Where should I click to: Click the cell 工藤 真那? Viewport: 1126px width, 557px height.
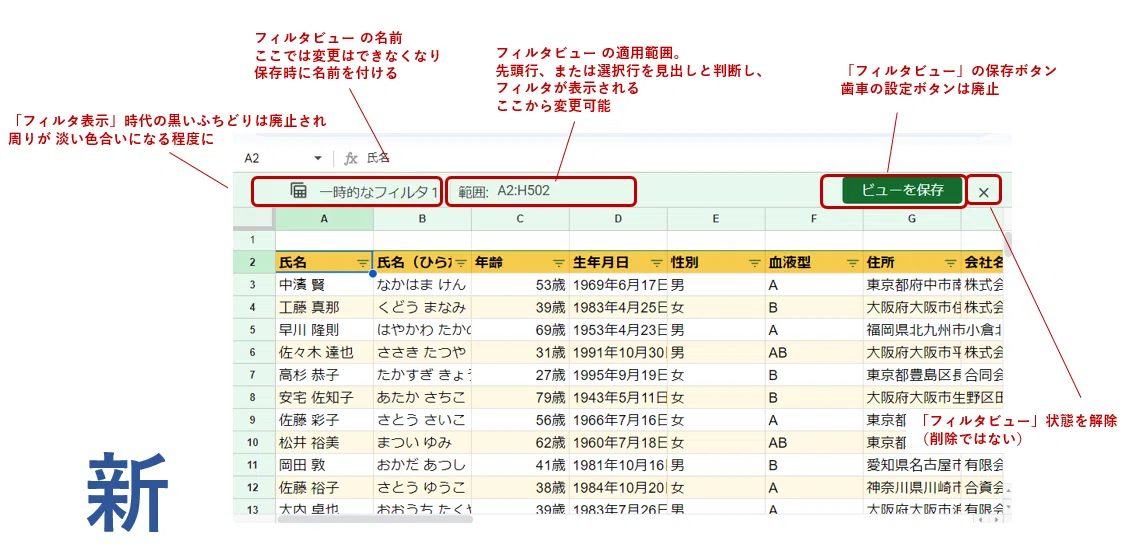324,307
